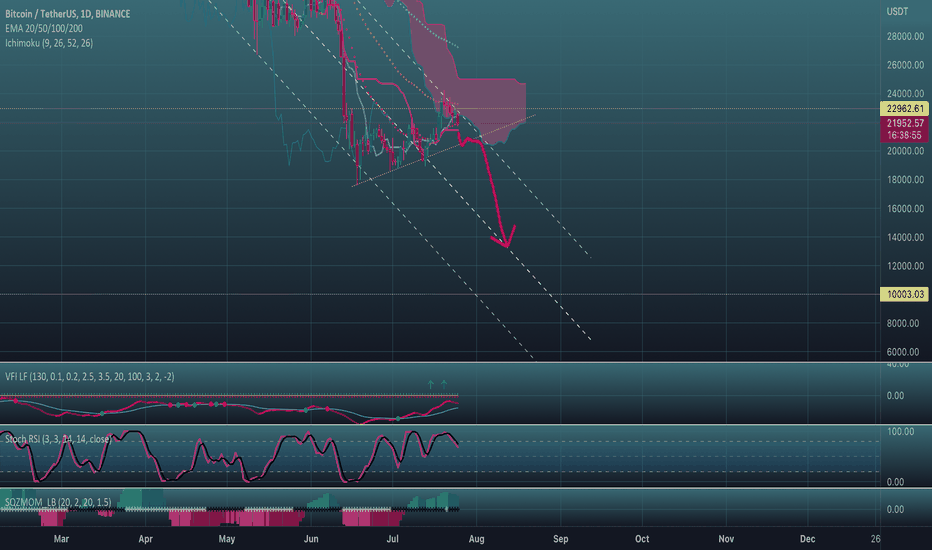Click the SQZMOM_LB indicator label
Viewport: 932px width, 550px height.
[58, 502]
